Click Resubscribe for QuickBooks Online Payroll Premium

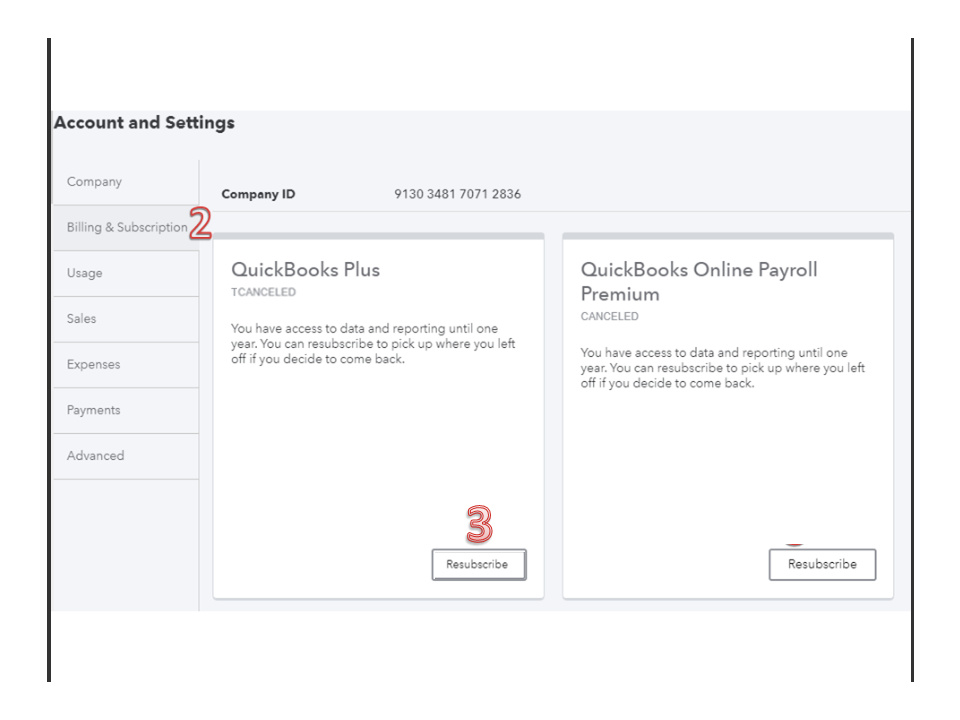822,565
